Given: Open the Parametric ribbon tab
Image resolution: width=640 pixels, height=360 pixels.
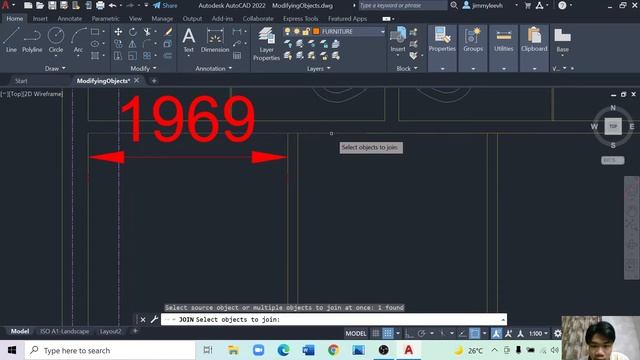Looking at the screenshot, I should pos(105,19).
